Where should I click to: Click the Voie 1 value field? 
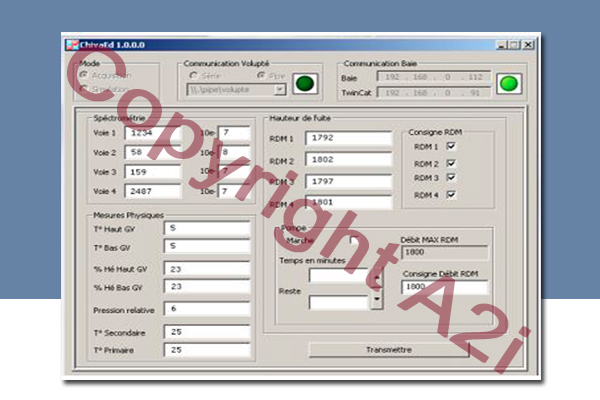[152, 132]
